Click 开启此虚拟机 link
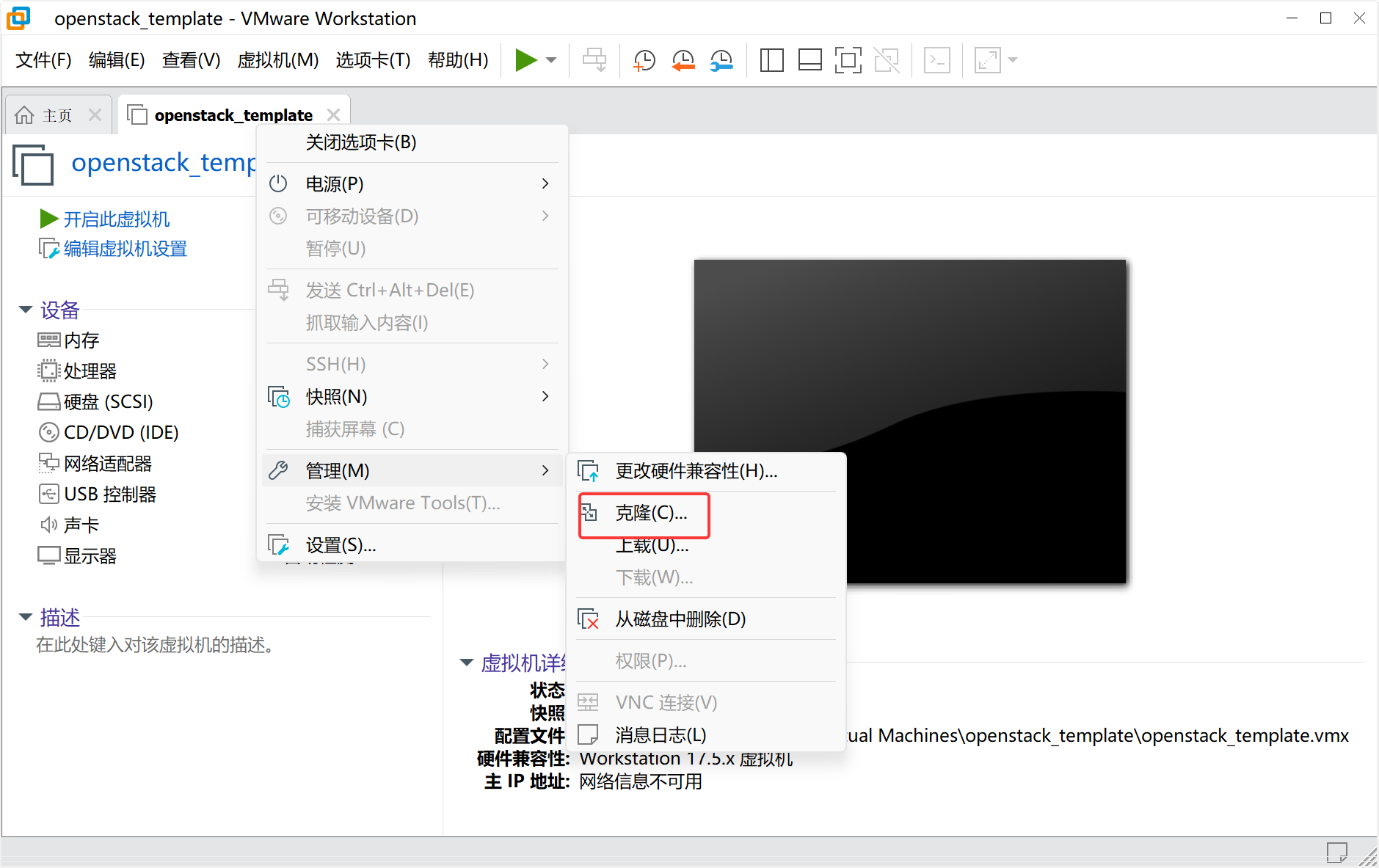The image size is (1379, 868). 116,219
